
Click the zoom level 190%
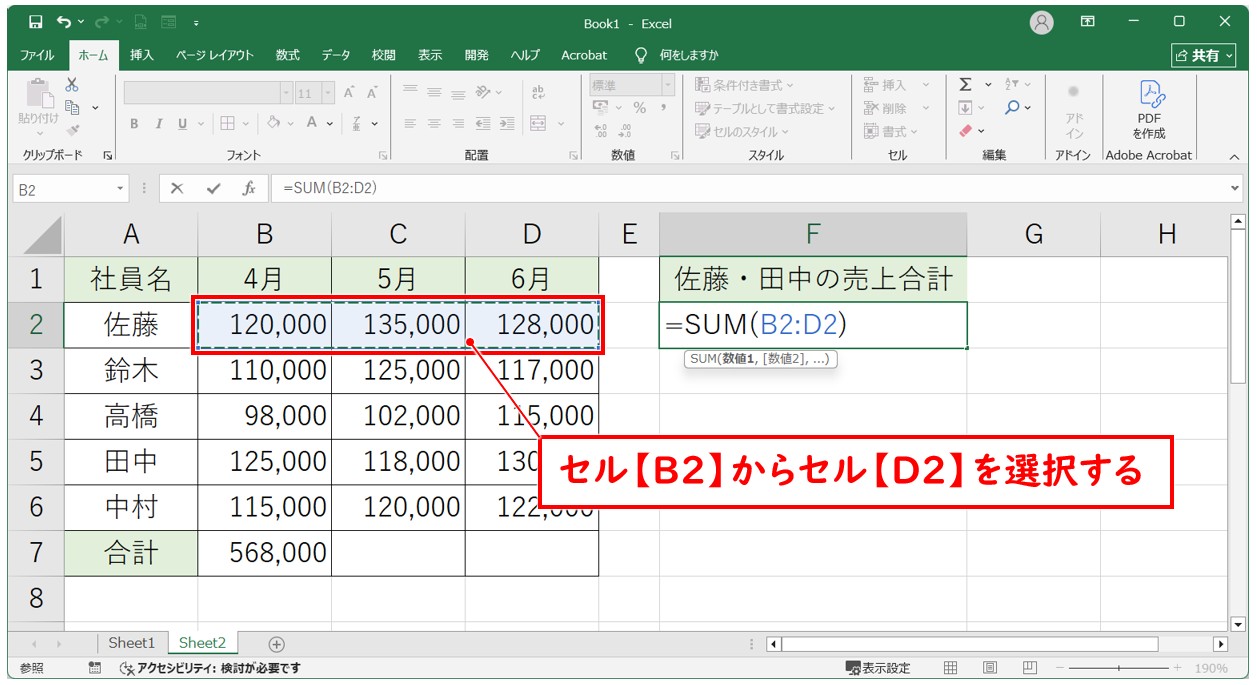pyautogui.click(x=1211, y=668)
